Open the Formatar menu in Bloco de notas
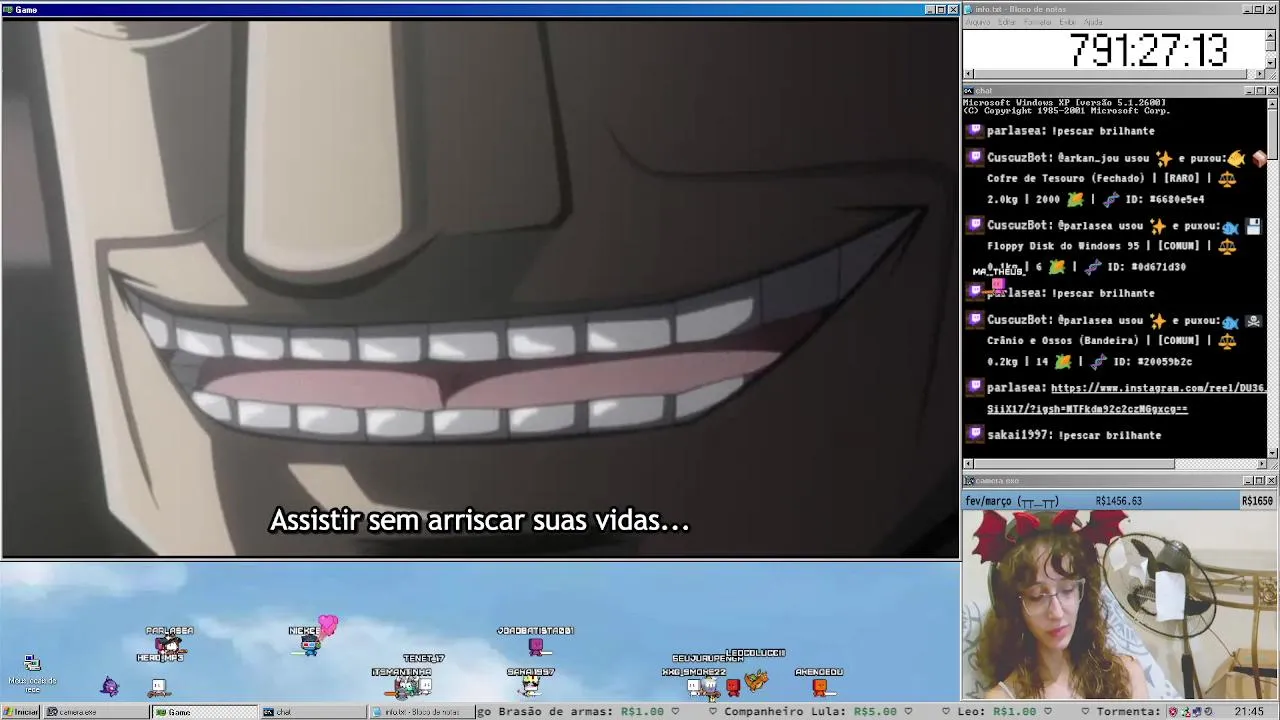This screenshot has height=720, width=1280. coord(1037,22)
